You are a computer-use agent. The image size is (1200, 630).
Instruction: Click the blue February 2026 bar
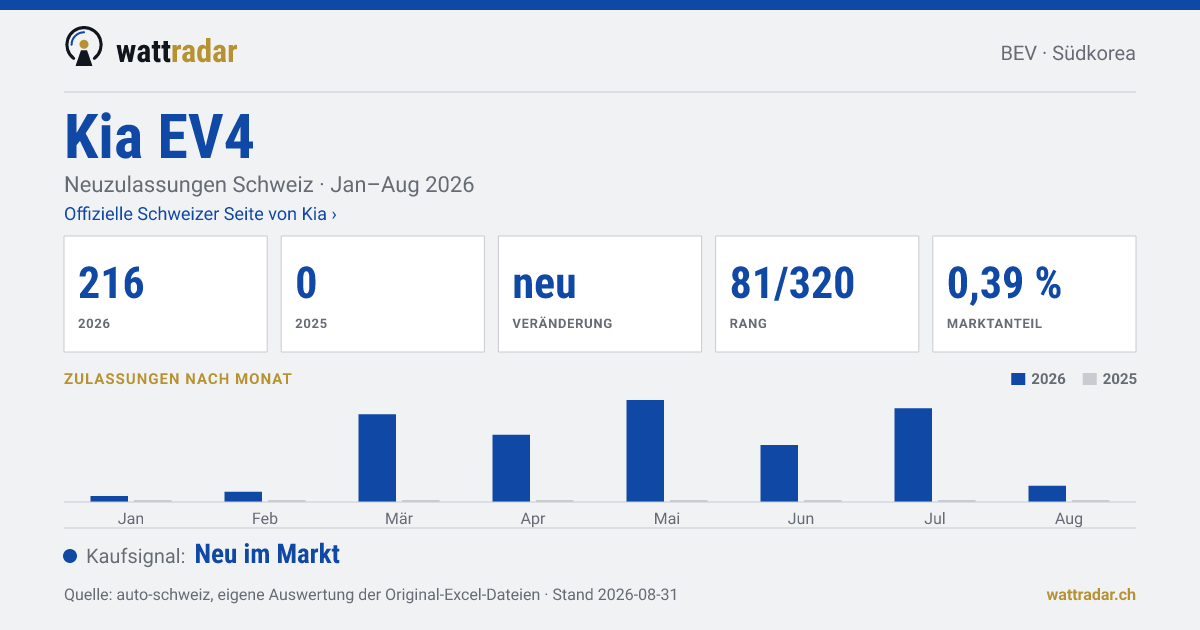(243, 496)
